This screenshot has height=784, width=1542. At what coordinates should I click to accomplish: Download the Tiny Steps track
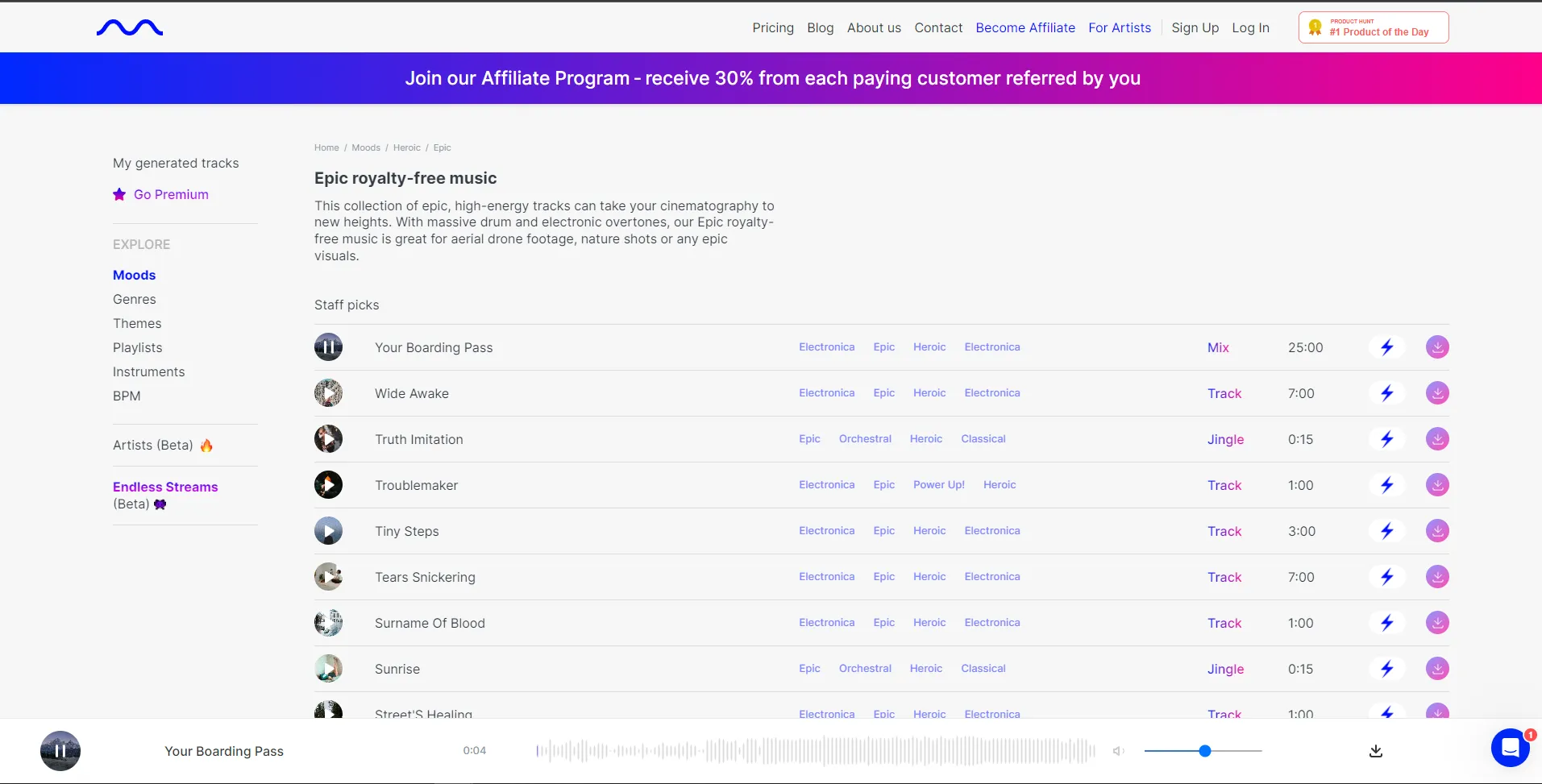(x=1437, y=531)
